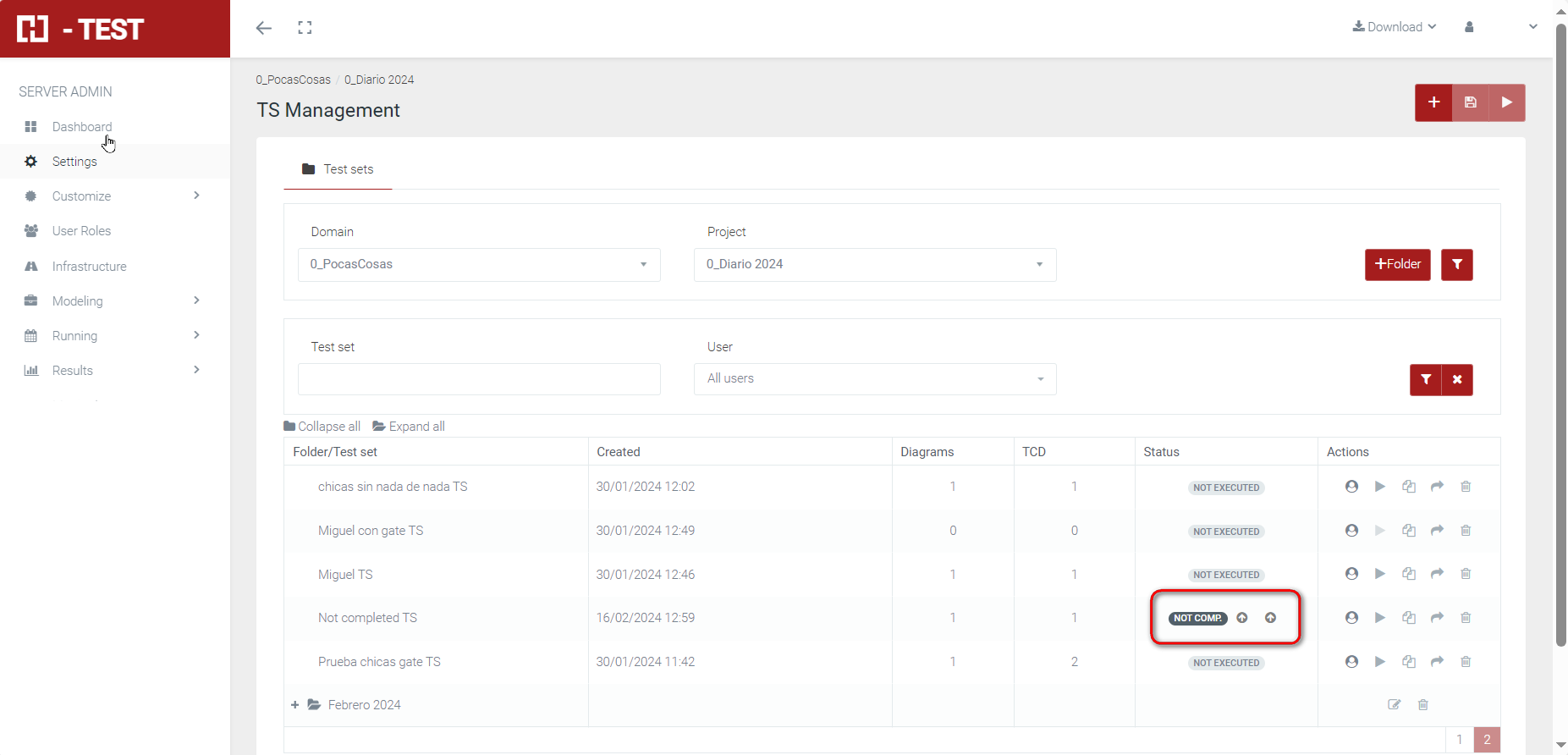This screenshot has width=1568, height=755.
Task: Assign user to 'Miguel con gate TS'
Action: 1351,531
